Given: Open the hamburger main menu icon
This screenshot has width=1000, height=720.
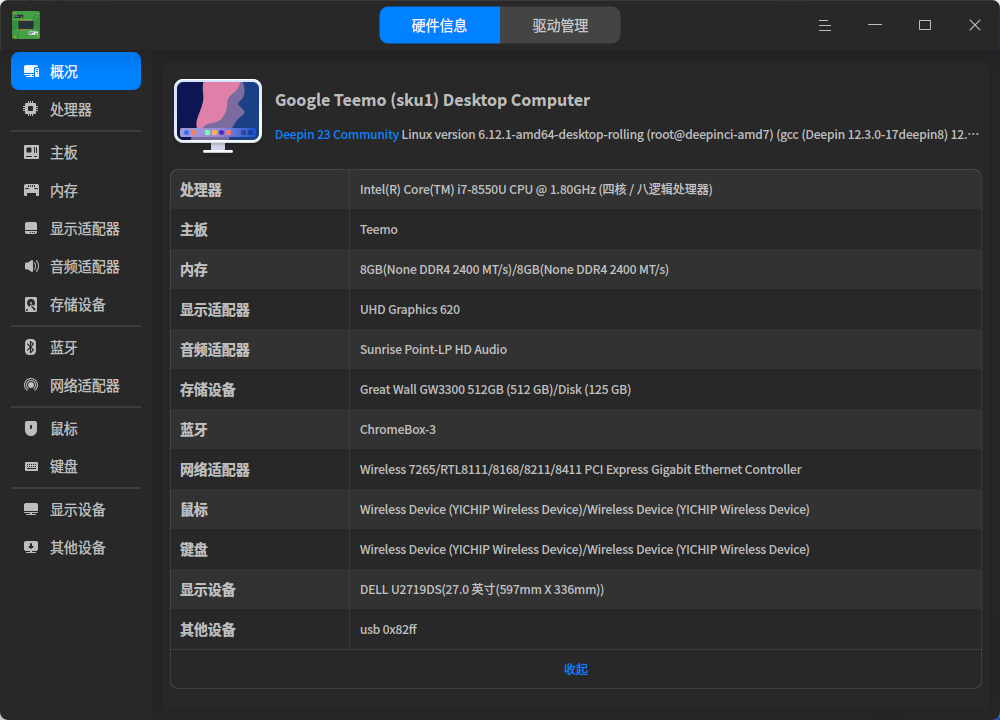Looking at the screenshot, I should pos(825,25).
